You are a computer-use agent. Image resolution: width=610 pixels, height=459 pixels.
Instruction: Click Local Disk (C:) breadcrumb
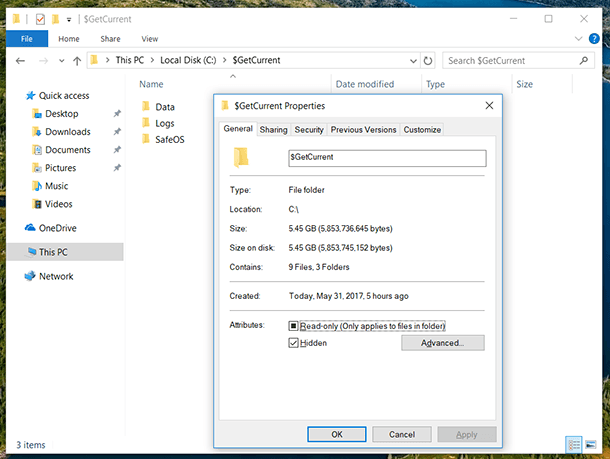click(188, 60)
